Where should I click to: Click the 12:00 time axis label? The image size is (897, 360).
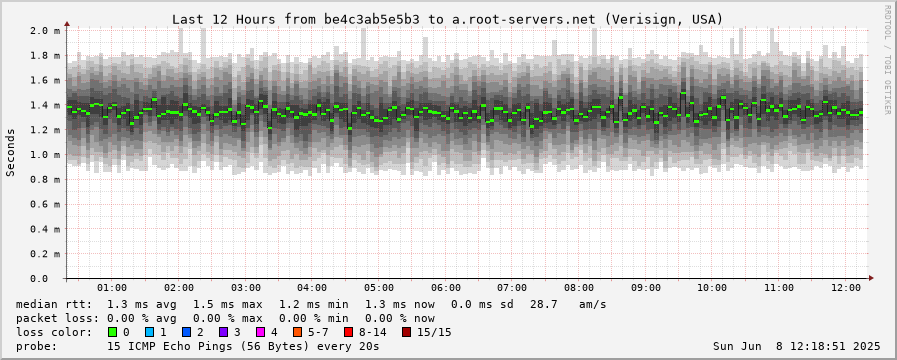coord(846,288)
